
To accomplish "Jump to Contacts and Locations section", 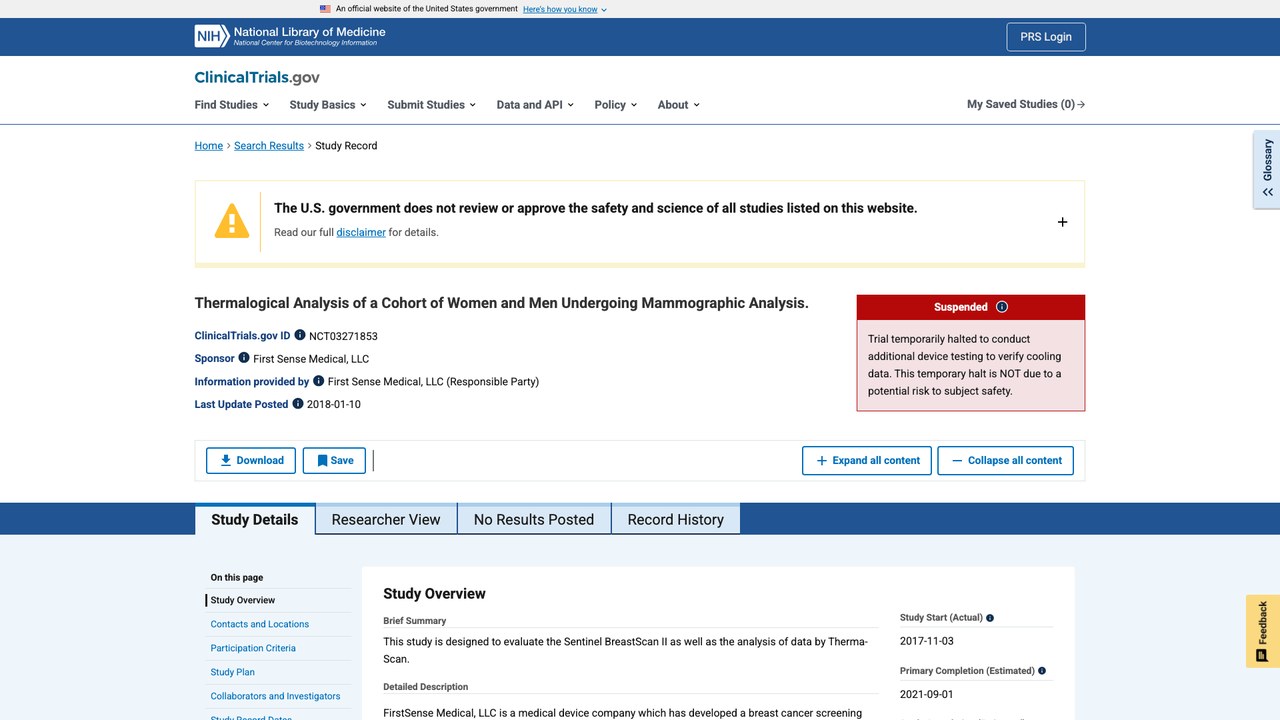I will [x=260, y=624].
